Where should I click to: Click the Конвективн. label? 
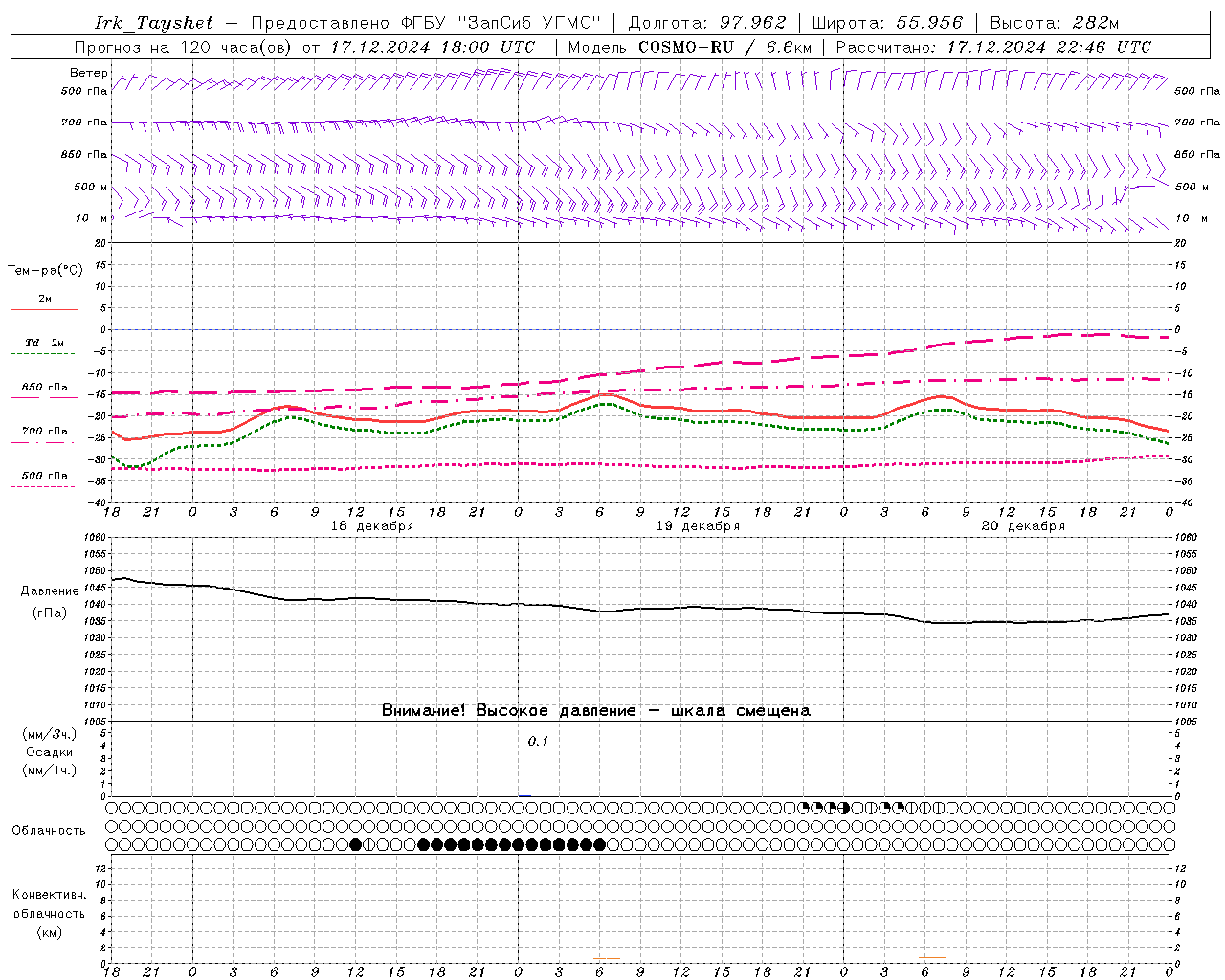click(x=49, y=895)
